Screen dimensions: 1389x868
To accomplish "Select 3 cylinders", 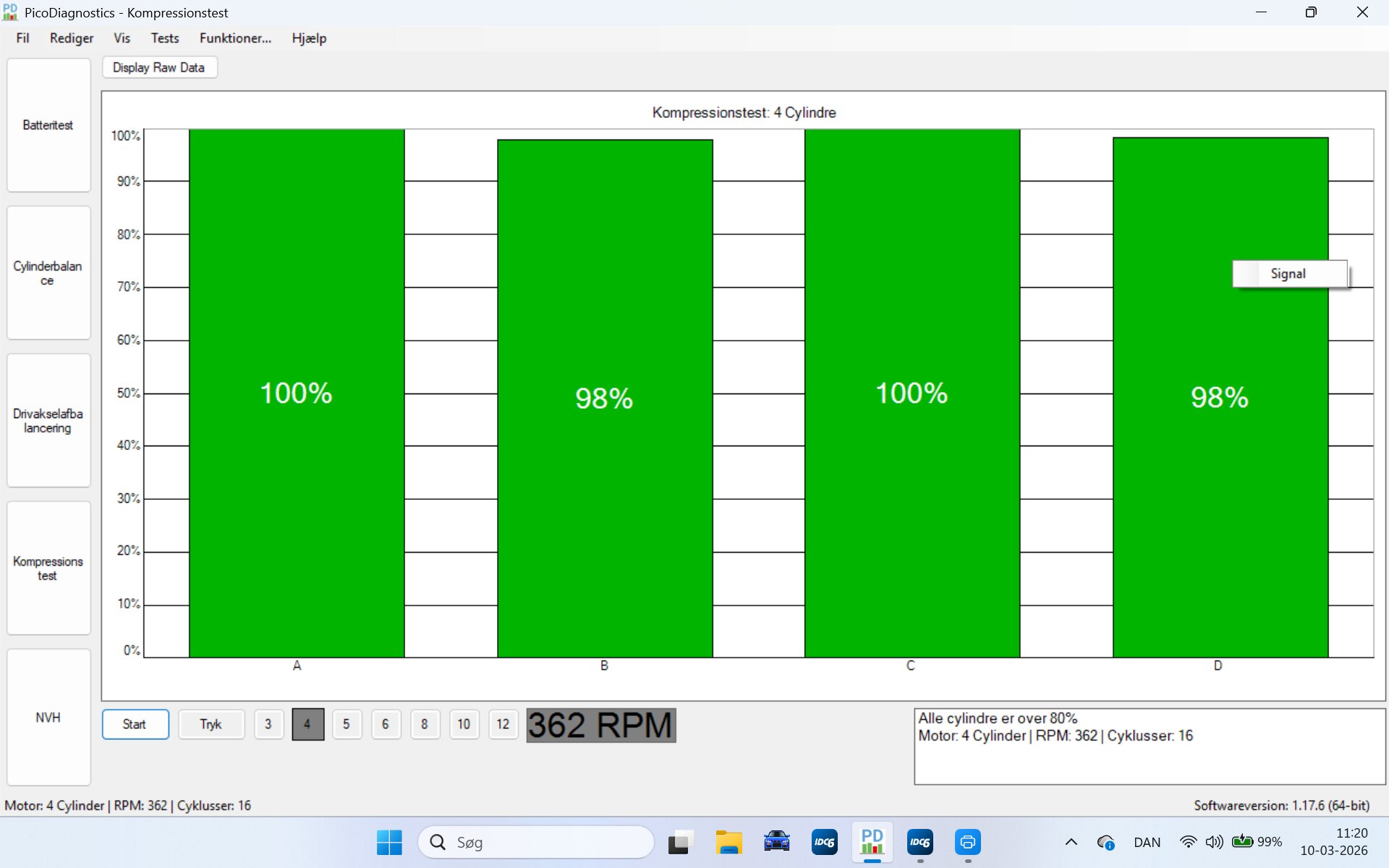I will [x=268, y=724].
